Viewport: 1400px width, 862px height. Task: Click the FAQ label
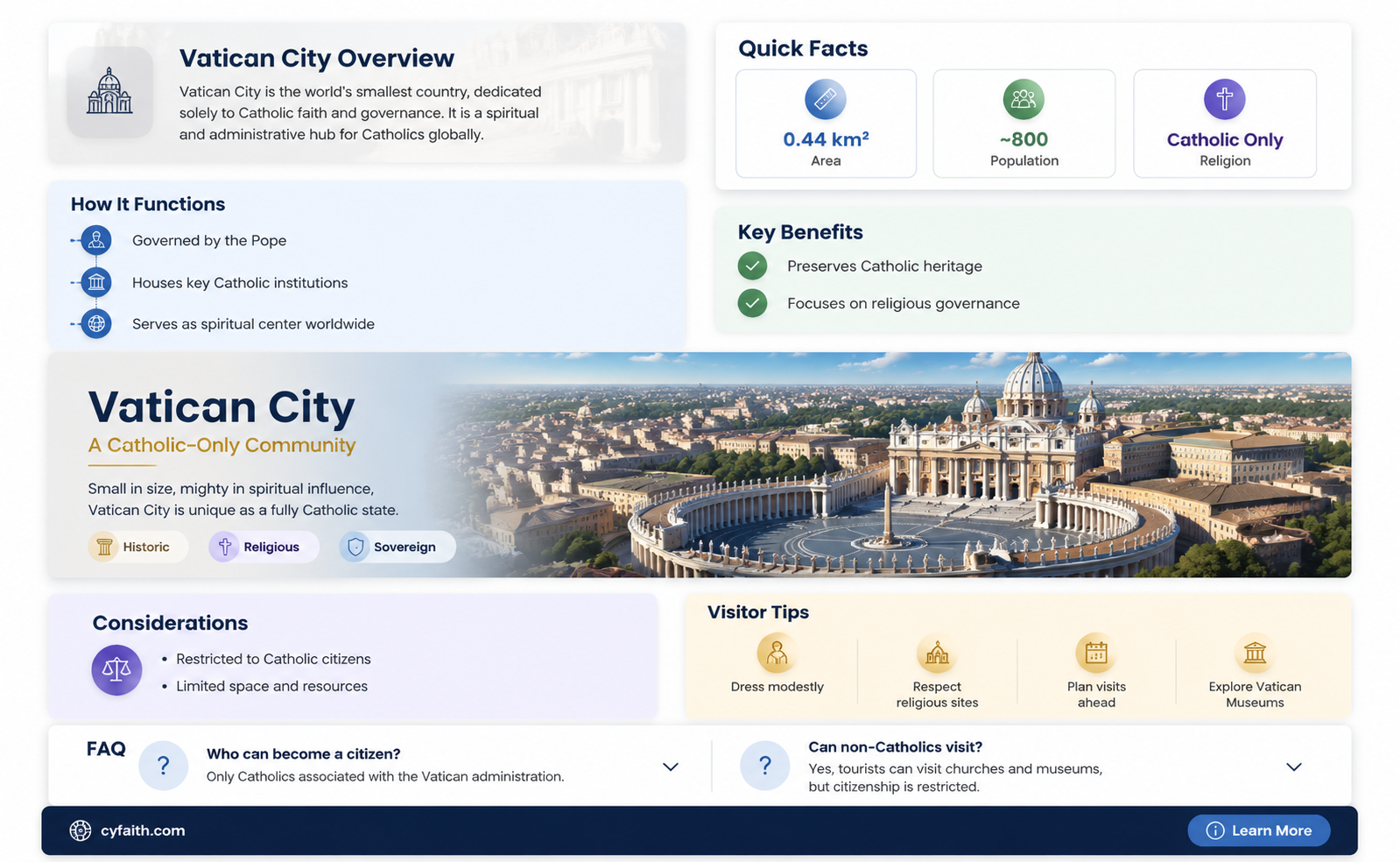[106, 749]
